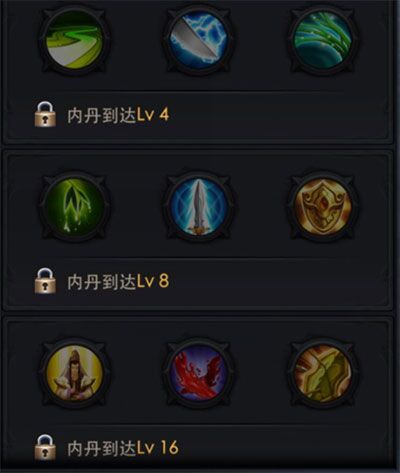Click the padlock beside 内丹到达Lv 16
400x473 pixels.
[x=45, y=447]
